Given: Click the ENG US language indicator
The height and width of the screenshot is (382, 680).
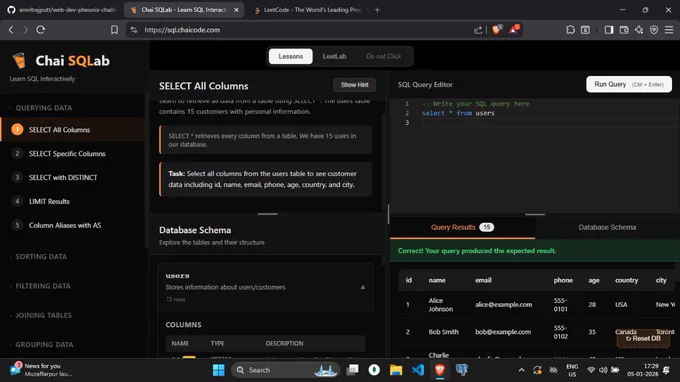Looking at the screenshot, I should pos(572,370).
